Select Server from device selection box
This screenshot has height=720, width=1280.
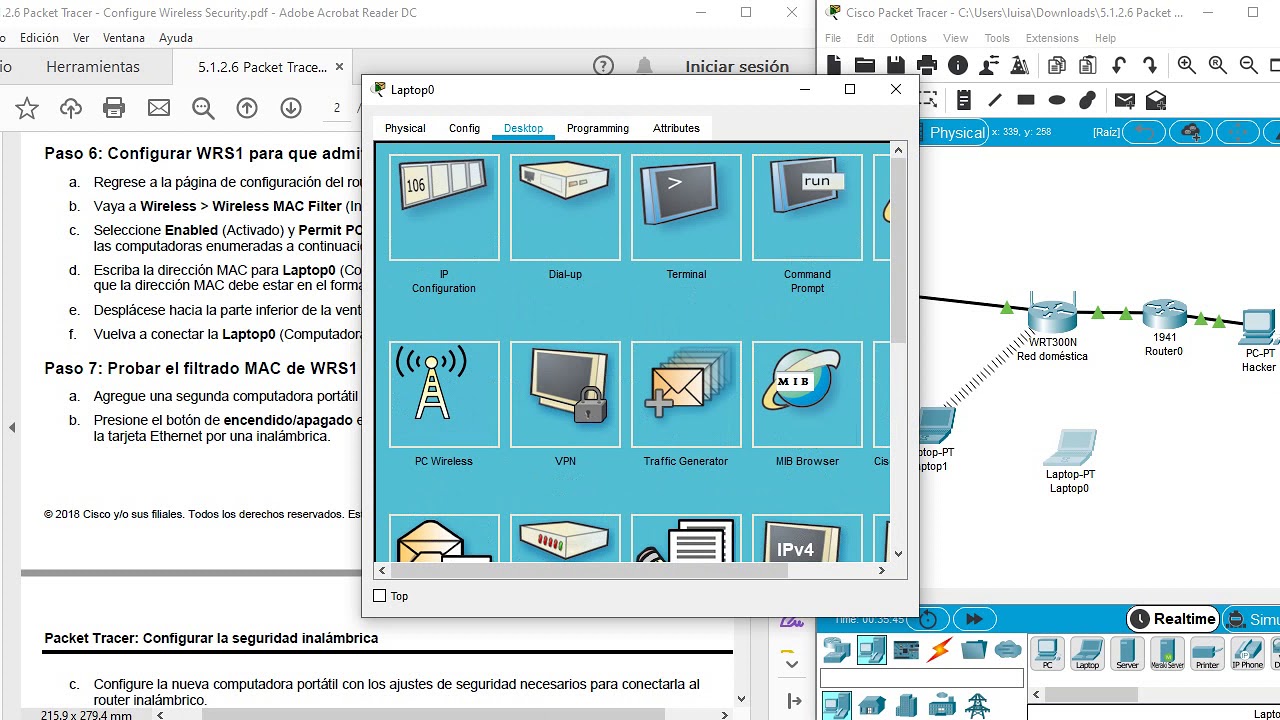[1127, 654]
